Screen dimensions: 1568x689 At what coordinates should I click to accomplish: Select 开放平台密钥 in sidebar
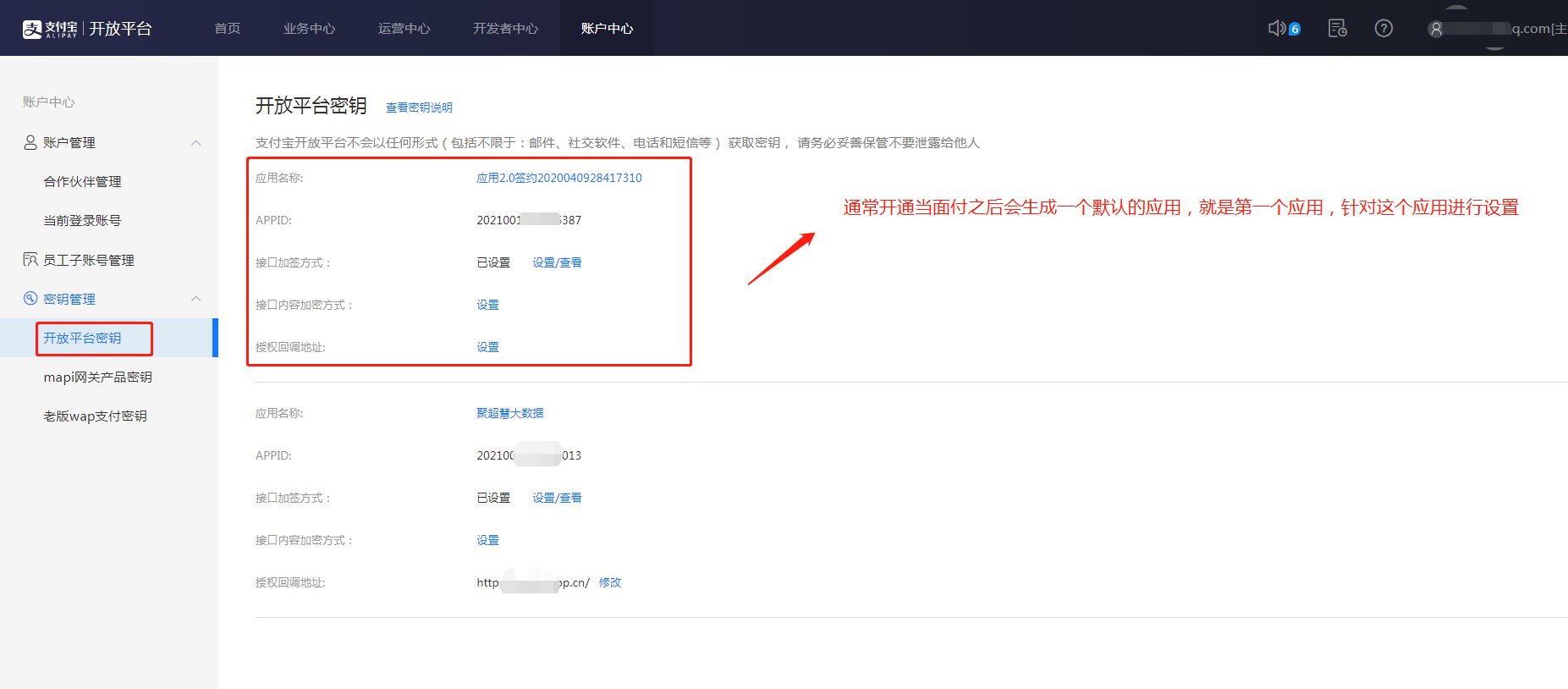tap(82, 338)
